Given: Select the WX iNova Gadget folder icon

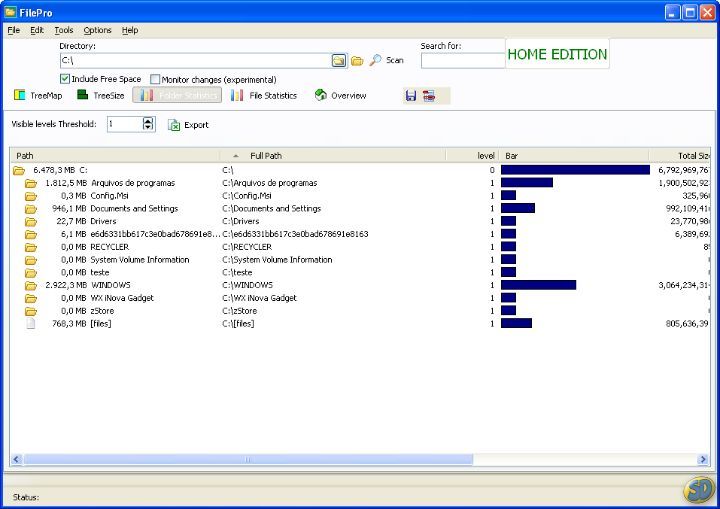Looking at the screenshot, I should tap(31, 298).
